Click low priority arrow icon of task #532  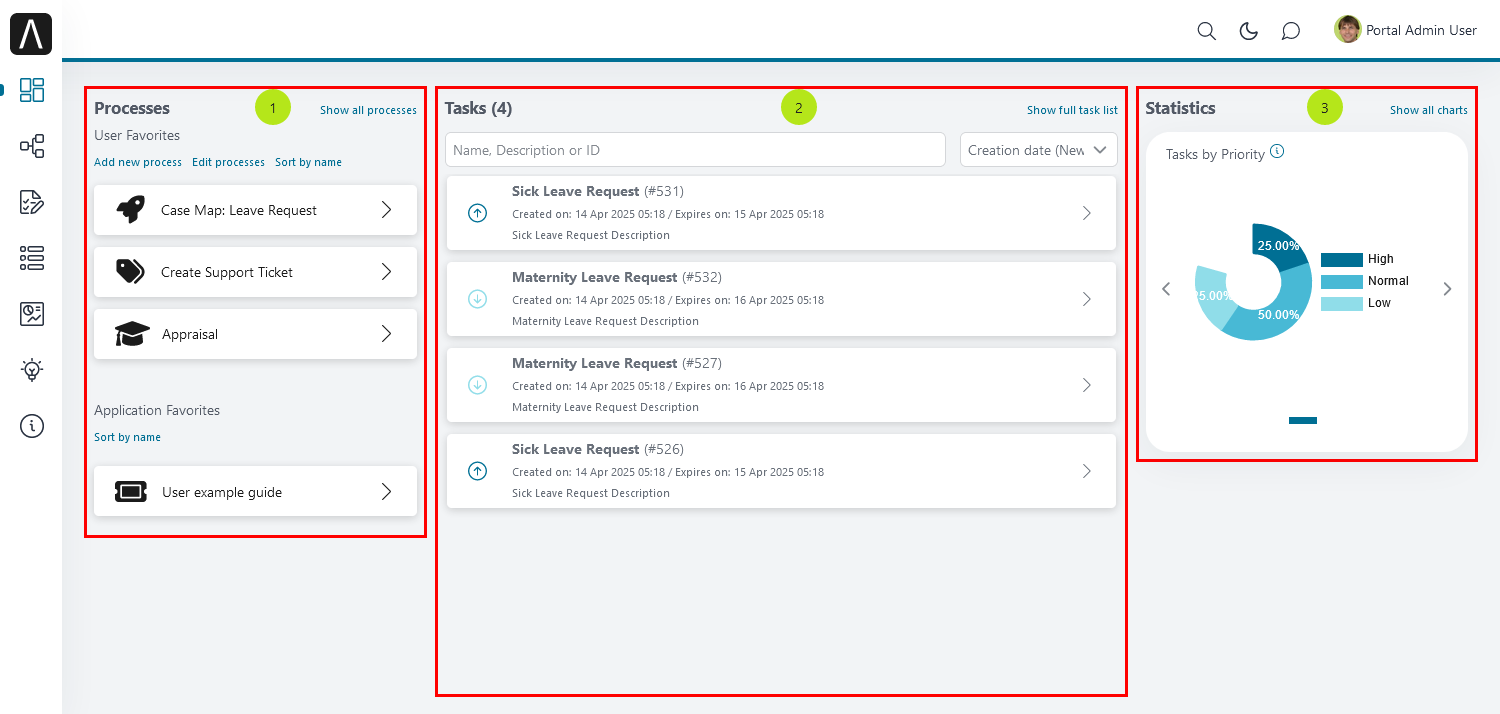pos(477,299)
